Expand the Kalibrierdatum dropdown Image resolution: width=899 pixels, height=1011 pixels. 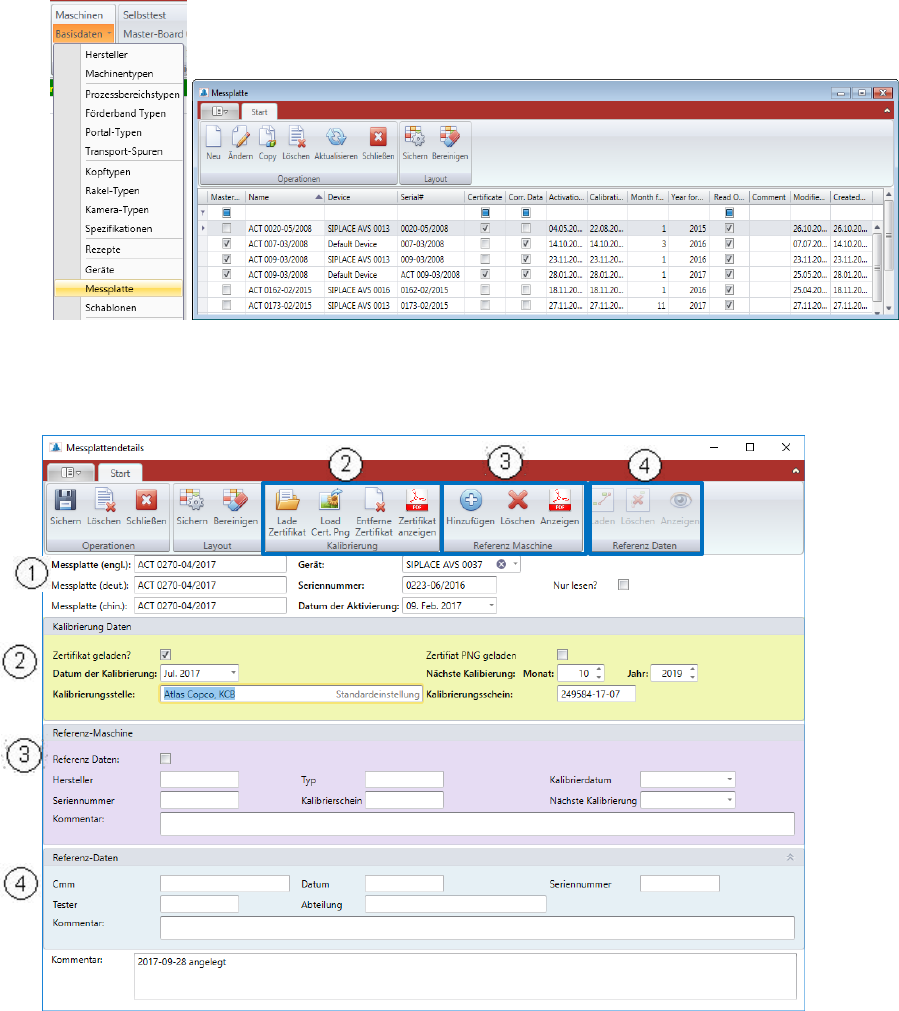coord(729,779)
